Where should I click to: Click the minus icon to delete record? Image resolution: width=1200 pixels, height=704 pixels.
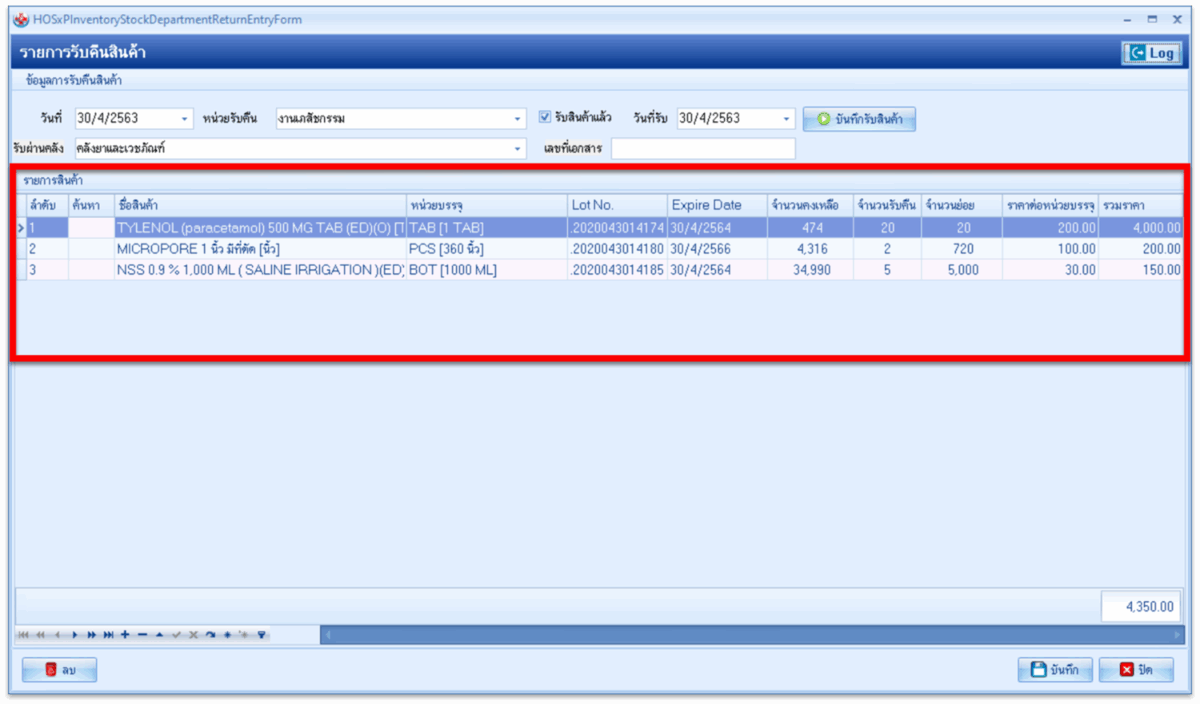tap(142, 635)
